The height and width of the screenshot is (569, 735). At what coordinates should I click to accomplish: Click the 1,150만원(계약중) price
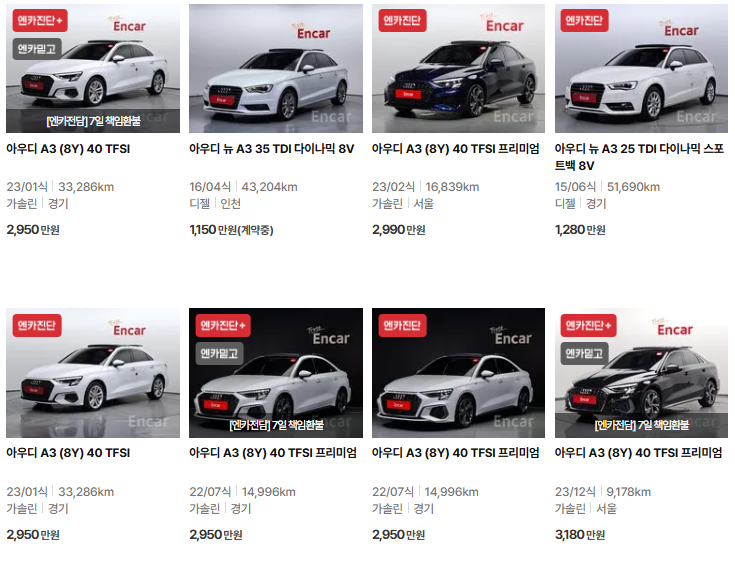[x=231, y=230]
